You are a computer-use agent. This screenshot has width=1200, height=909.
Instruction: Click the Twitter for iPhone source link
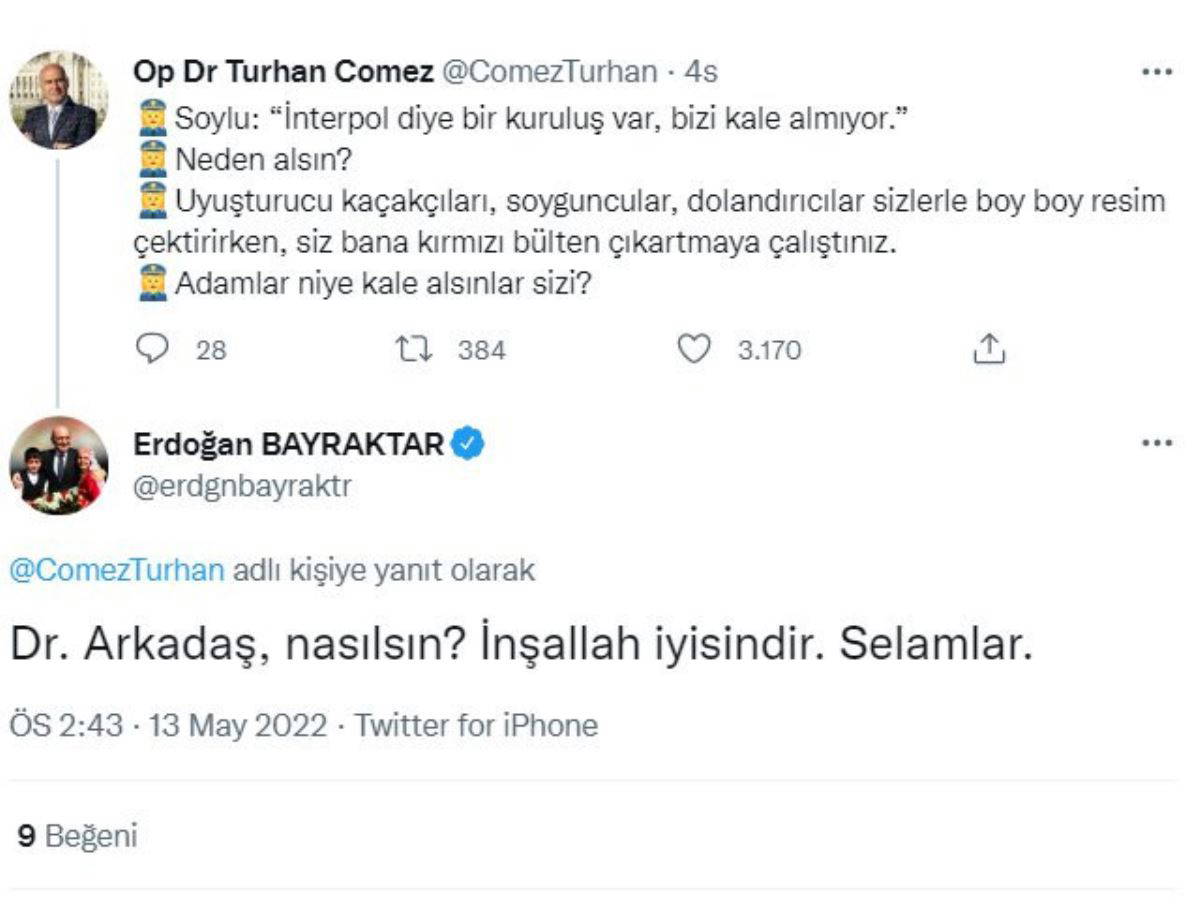pos(476,725)
